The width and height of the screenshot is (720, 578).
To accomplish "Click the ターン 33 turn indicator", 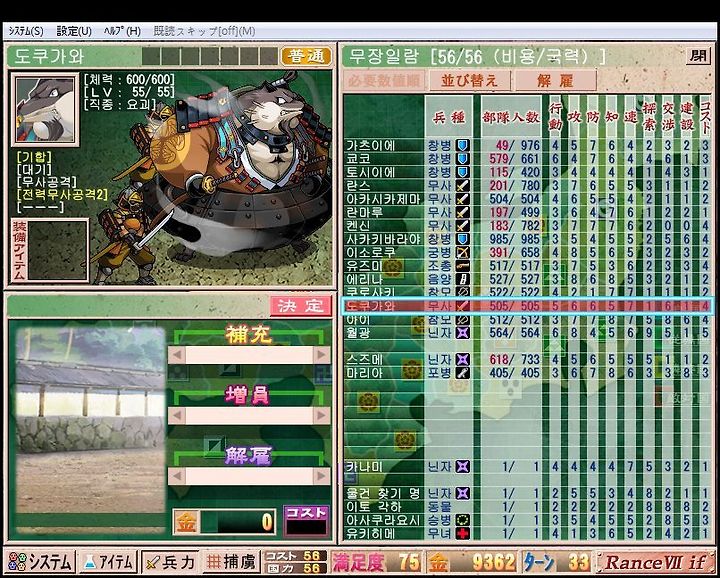I will [x=557, y=562].
